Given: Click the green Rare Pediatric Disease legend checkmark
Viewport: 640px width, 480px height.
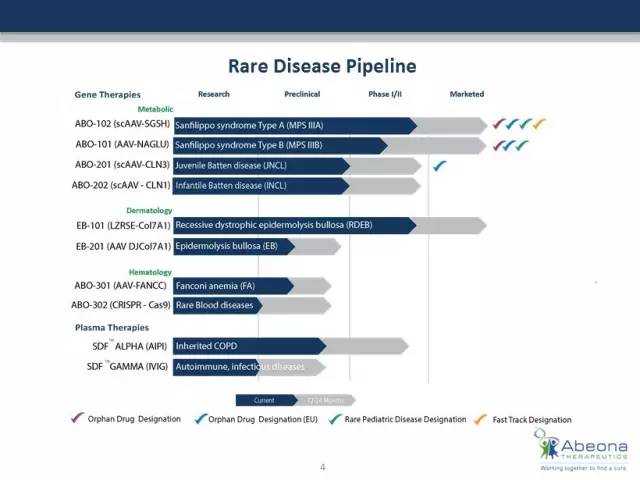Looking at the screenshot, I should [336, 419].
